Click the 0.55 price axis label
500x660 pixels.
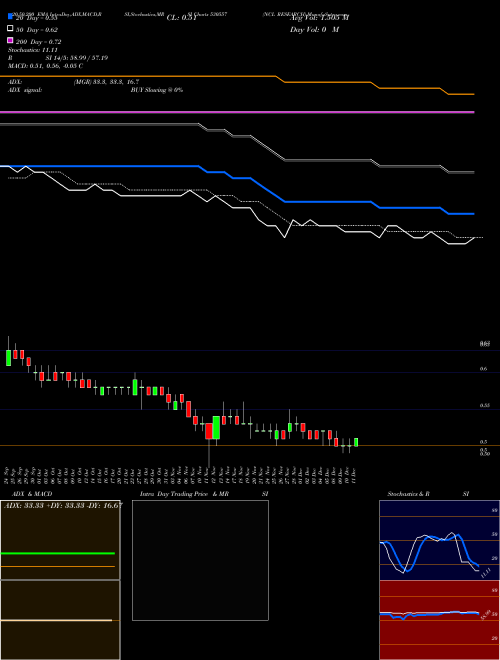pos(484,406)
